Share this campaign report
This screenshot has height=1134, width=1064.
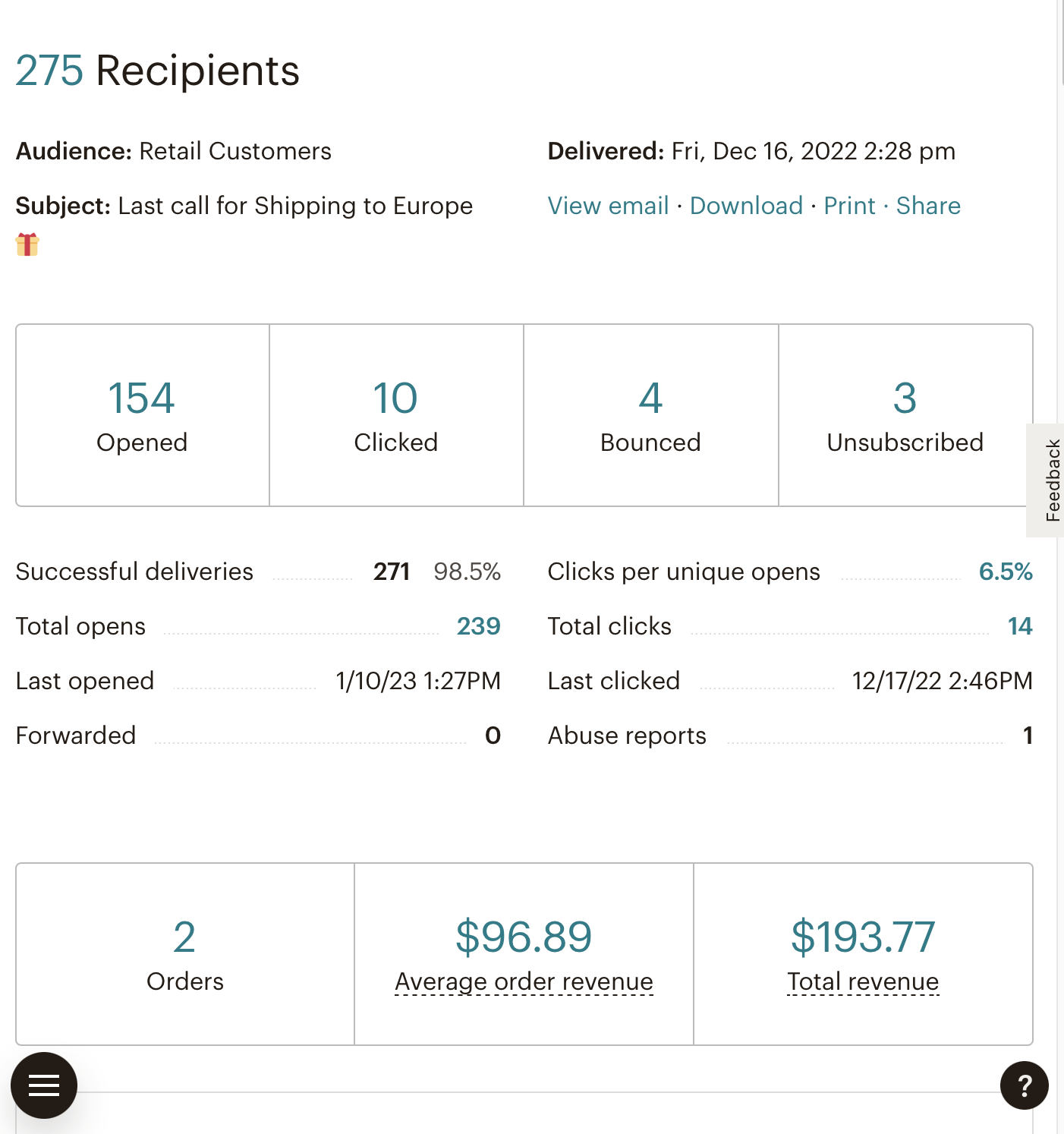pos(927,206)
